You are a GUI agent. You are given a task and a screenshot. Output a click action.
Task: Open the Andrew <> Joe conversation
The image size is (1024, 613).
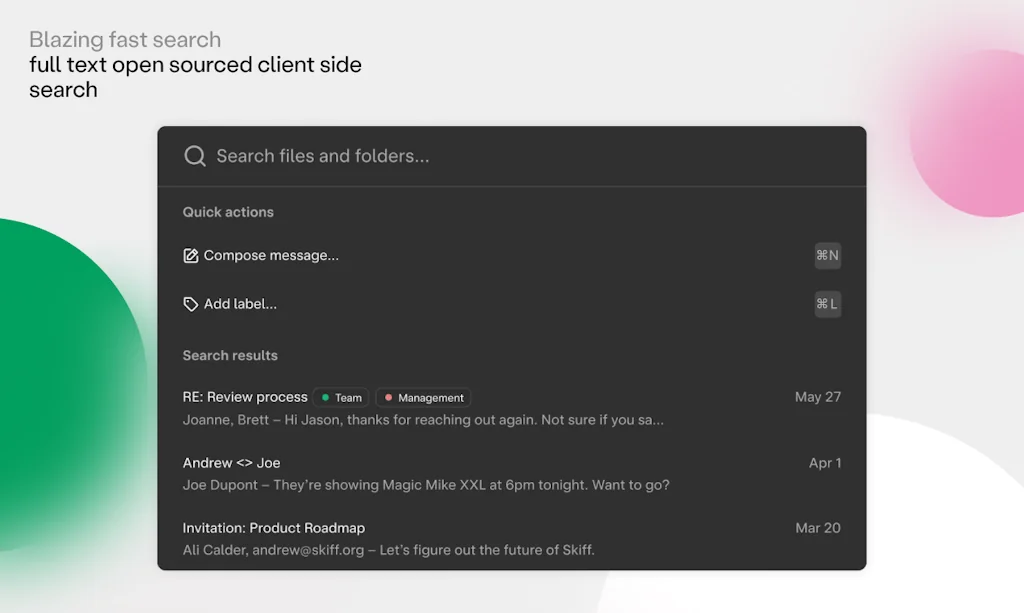pyautogui.click(x=231, y=463)
